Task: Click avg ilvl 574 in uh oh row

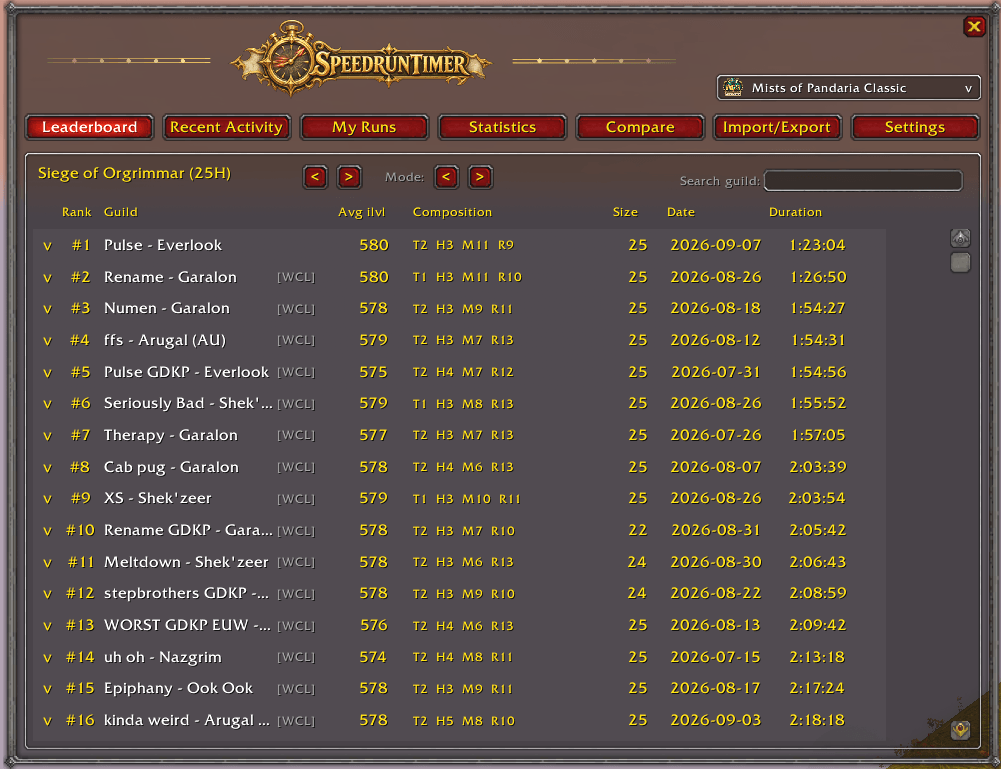Action: pos(373,657)
